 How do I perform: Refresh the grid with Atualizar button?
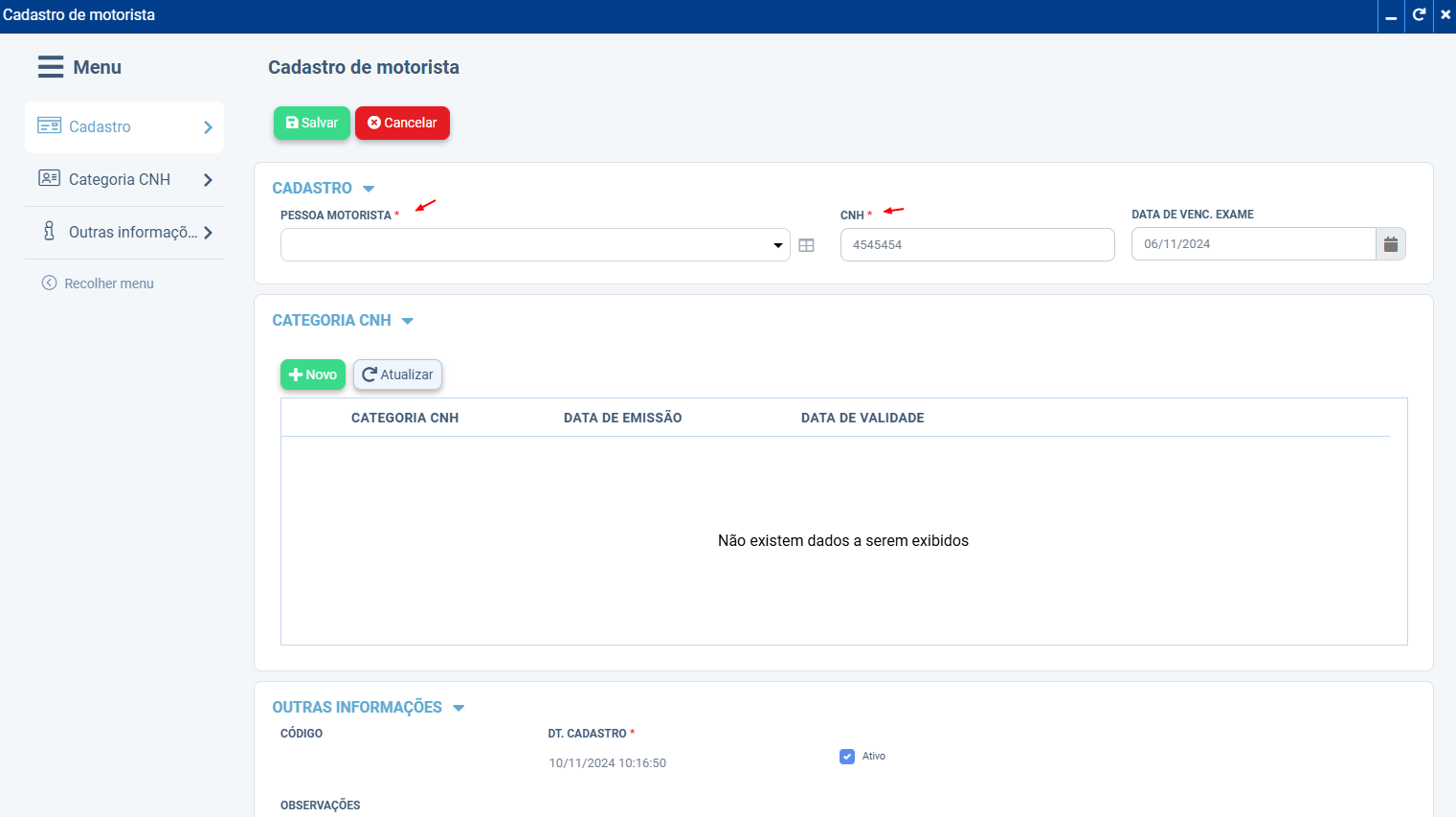397,374
